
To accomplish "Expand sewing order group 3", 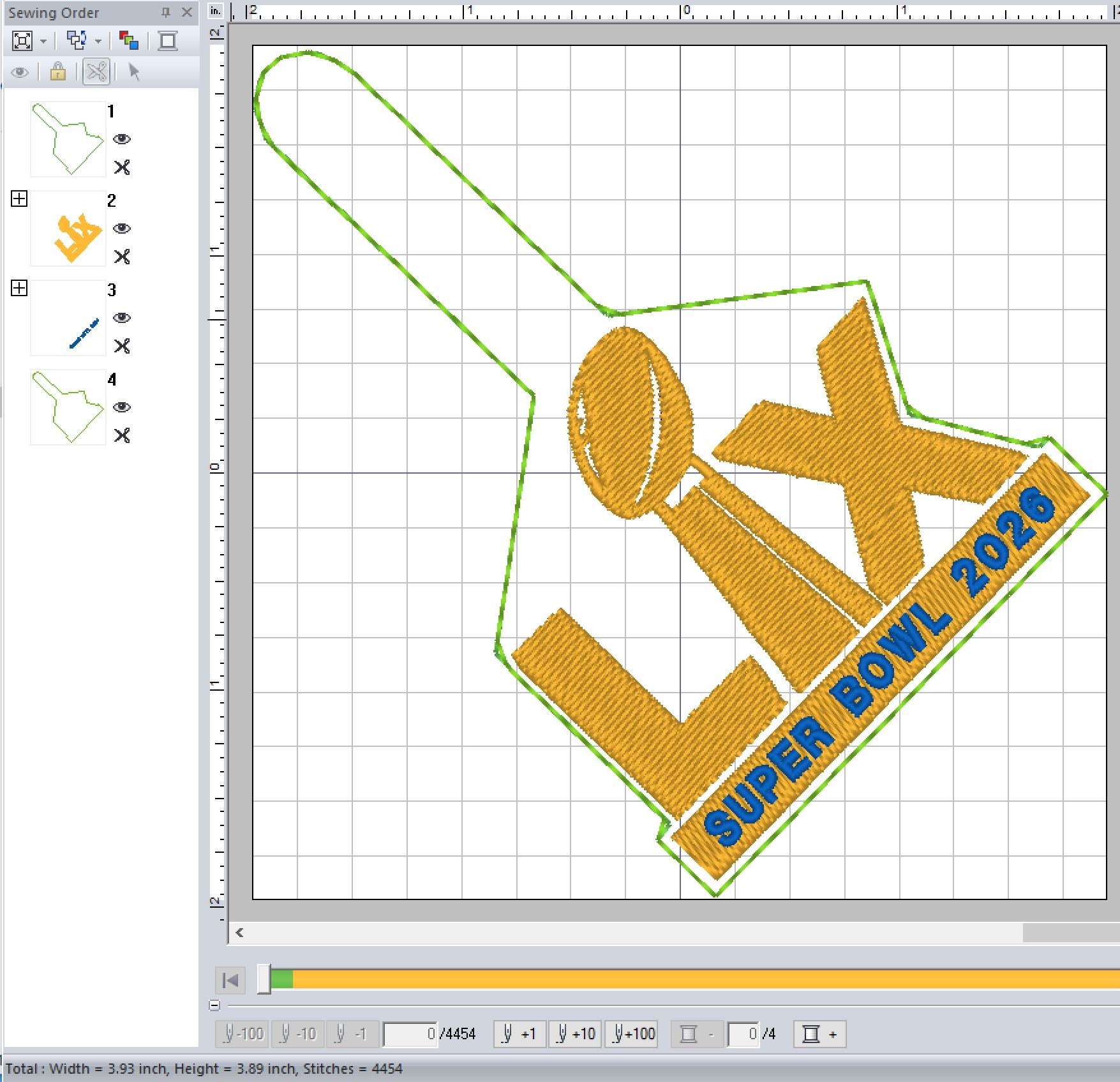I will [x=19, y=289].
